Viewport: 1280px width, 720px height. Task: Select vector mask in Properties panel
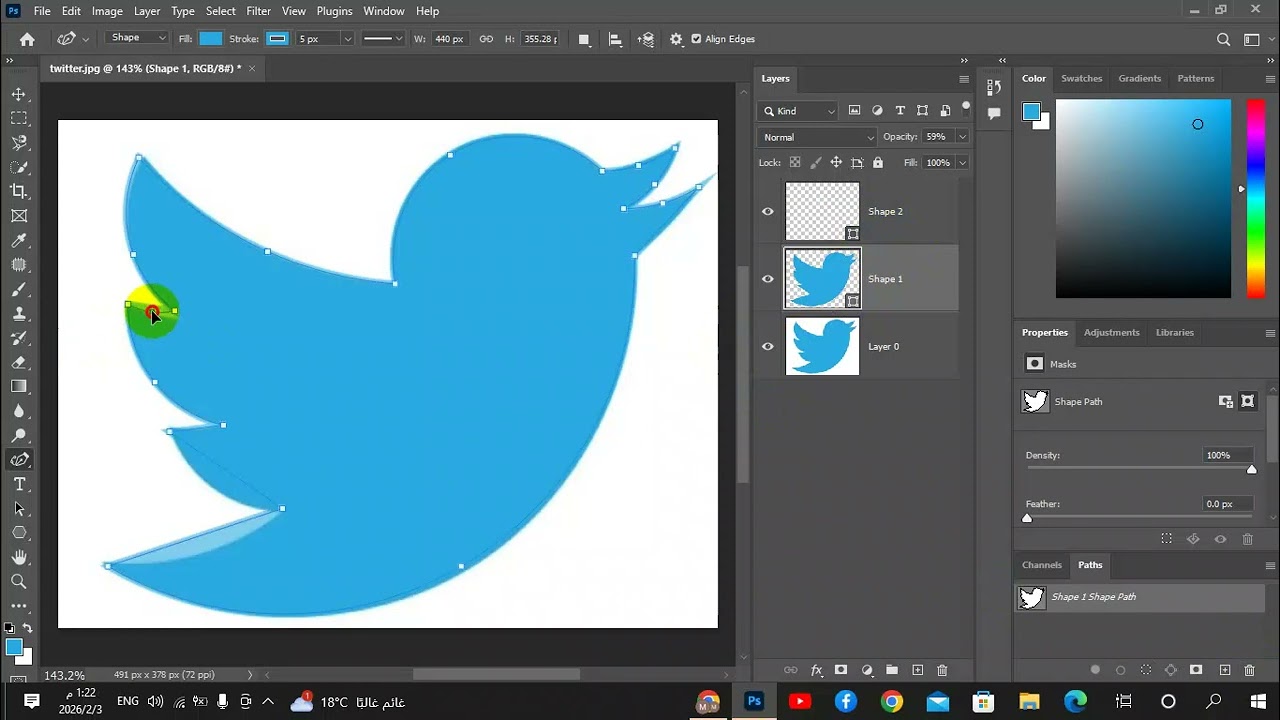pos(1247,401)
